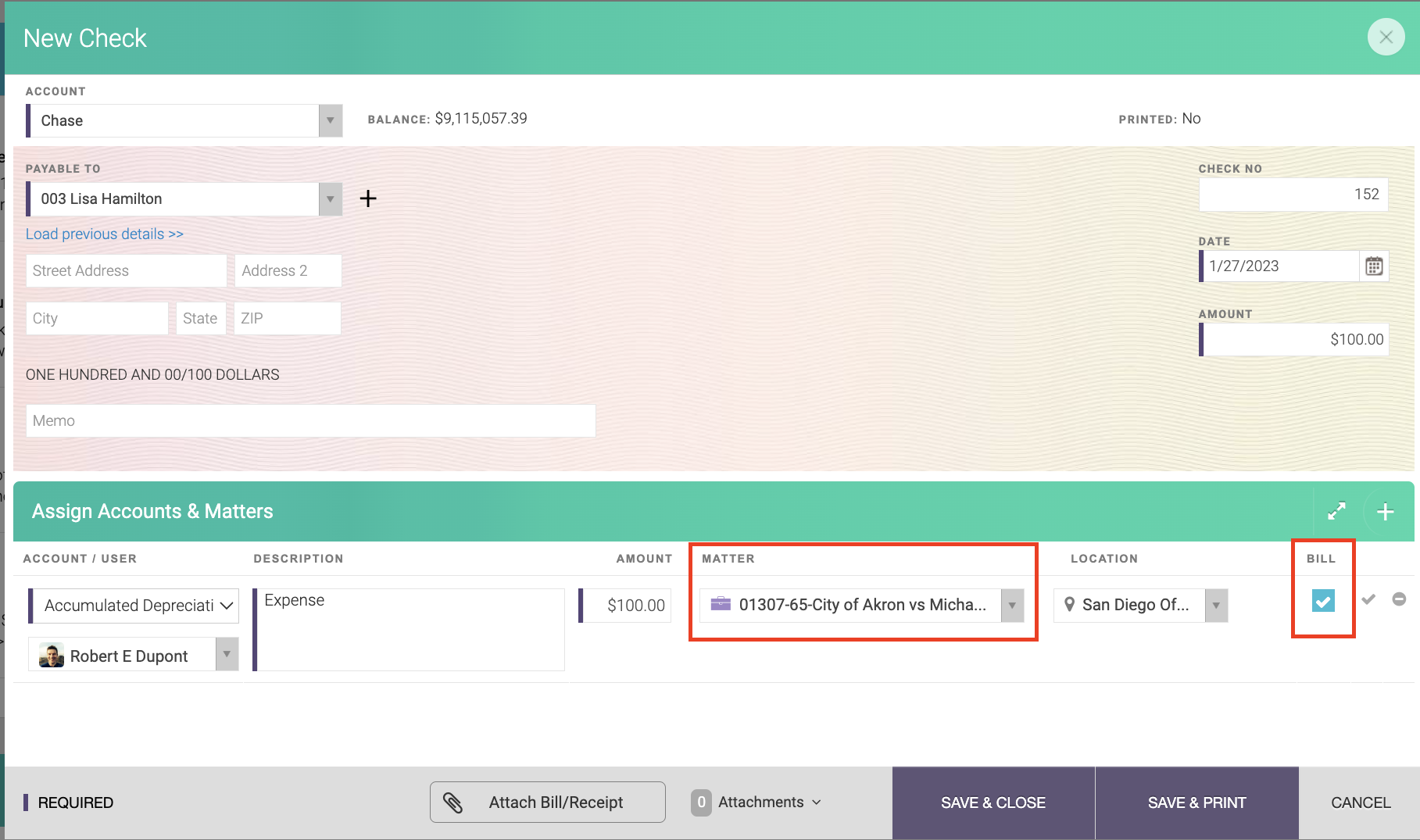Close the New Check dialog
The image size is (1420, 840).
[x=1386, y=37]
